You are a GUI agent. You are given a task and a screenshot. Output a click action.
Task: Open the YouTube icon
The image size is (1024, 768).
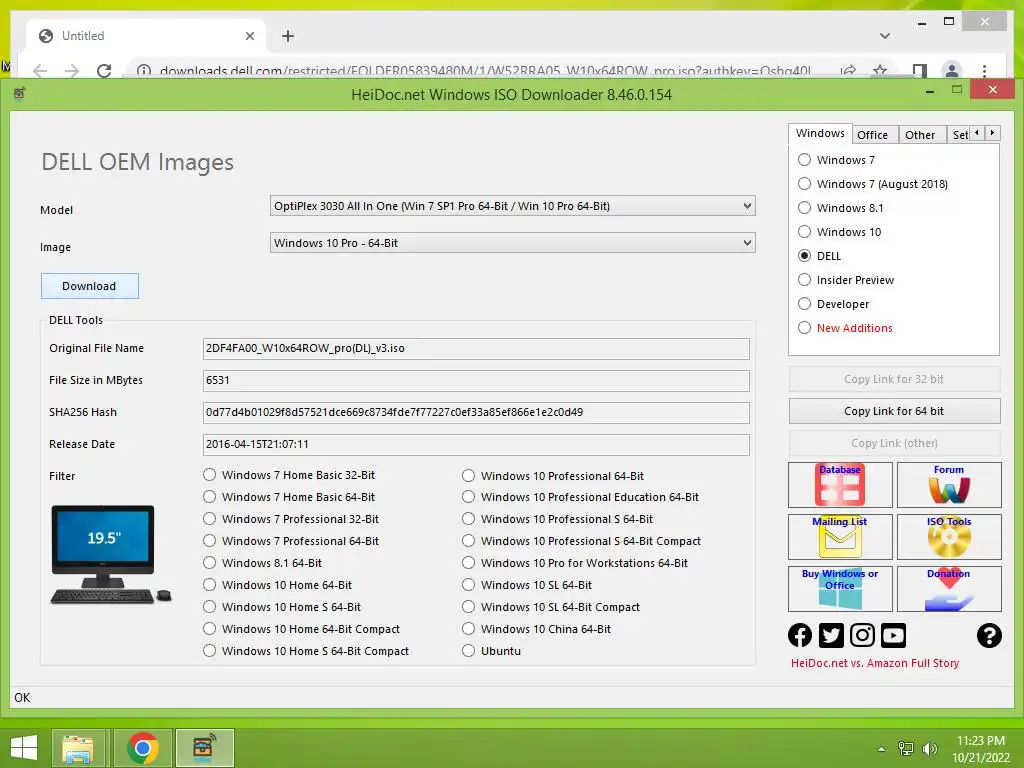click(893, 635)
